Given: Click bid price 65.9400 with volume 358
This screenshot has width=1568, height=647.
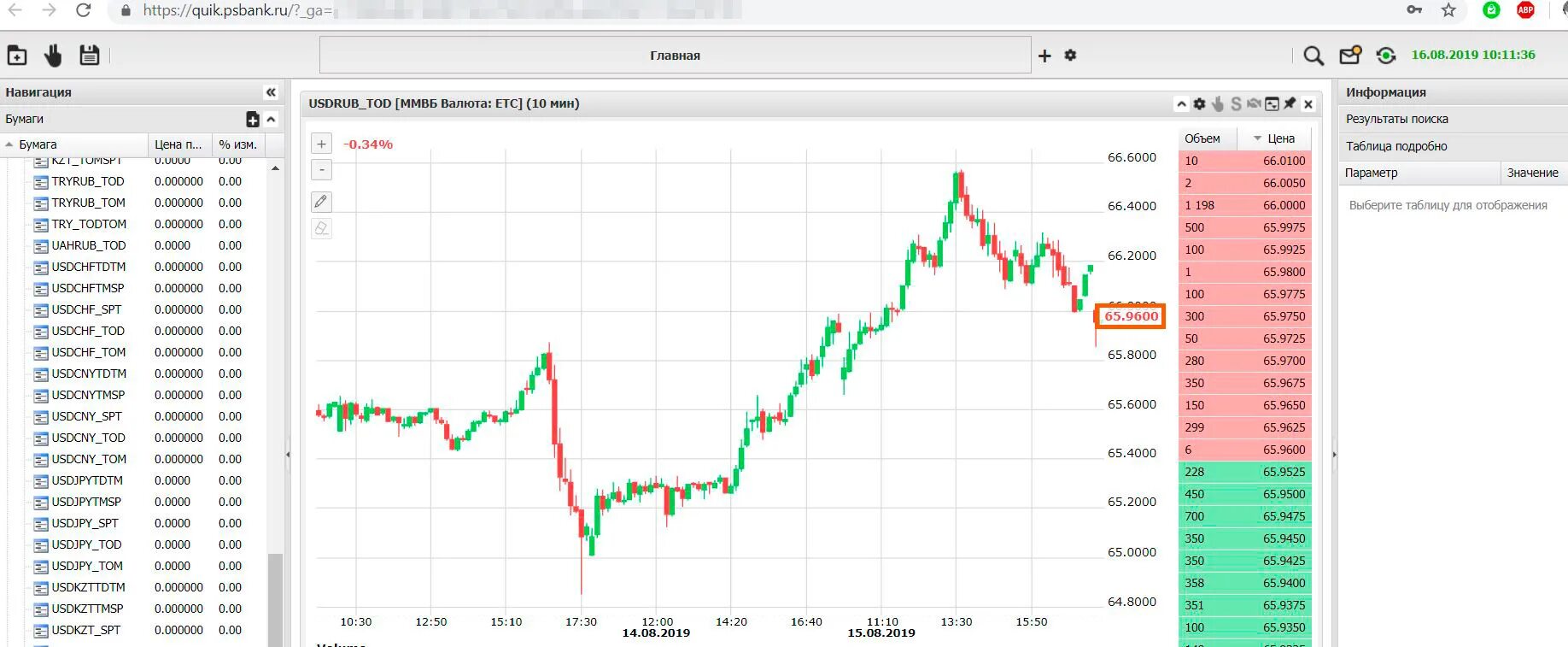Looking at the screenshot, I should click(1284, 583).
